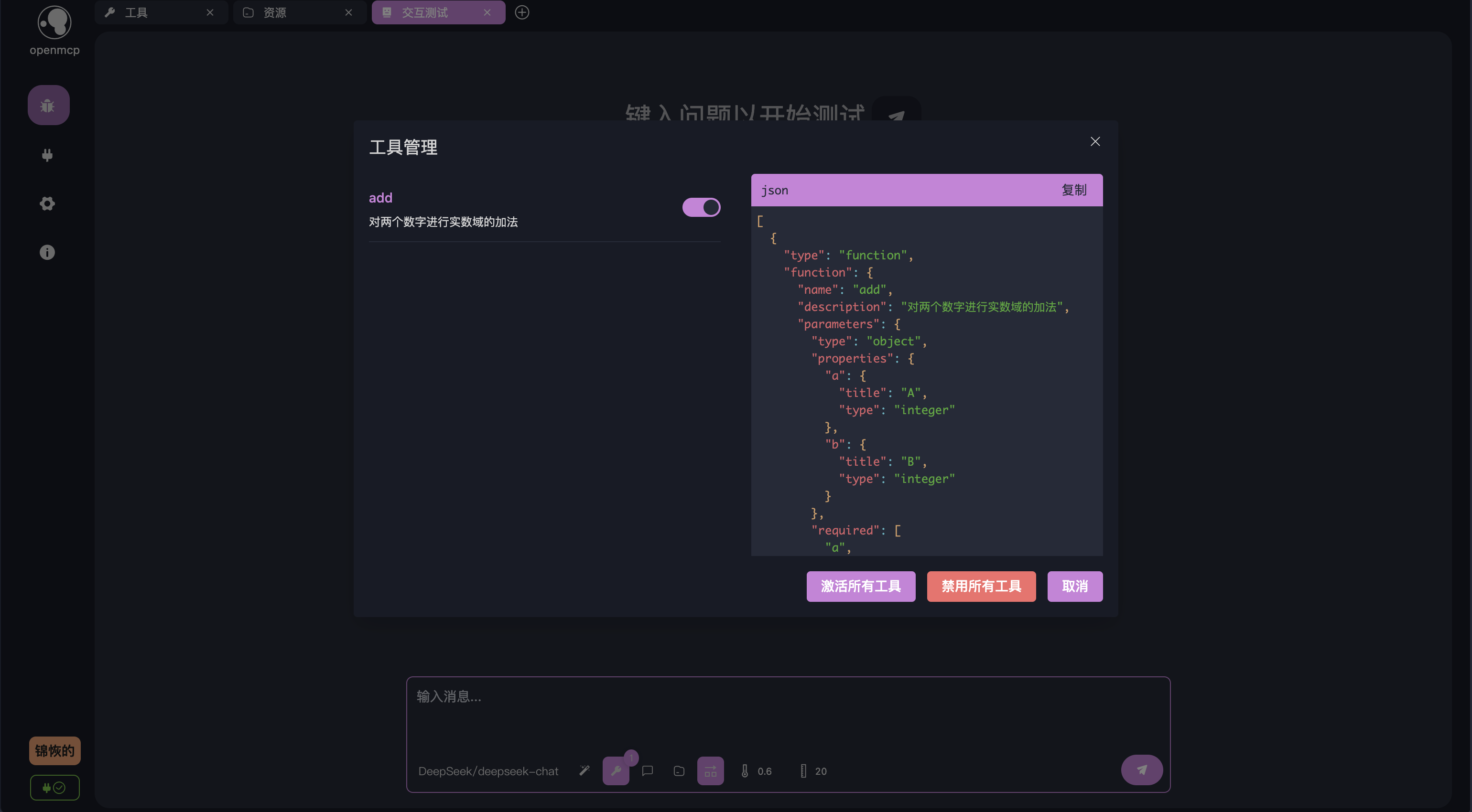Adjust the temperature 0.6 control
The width and height of the screenshot is (1472, 812).
click(x=756, y=771)
